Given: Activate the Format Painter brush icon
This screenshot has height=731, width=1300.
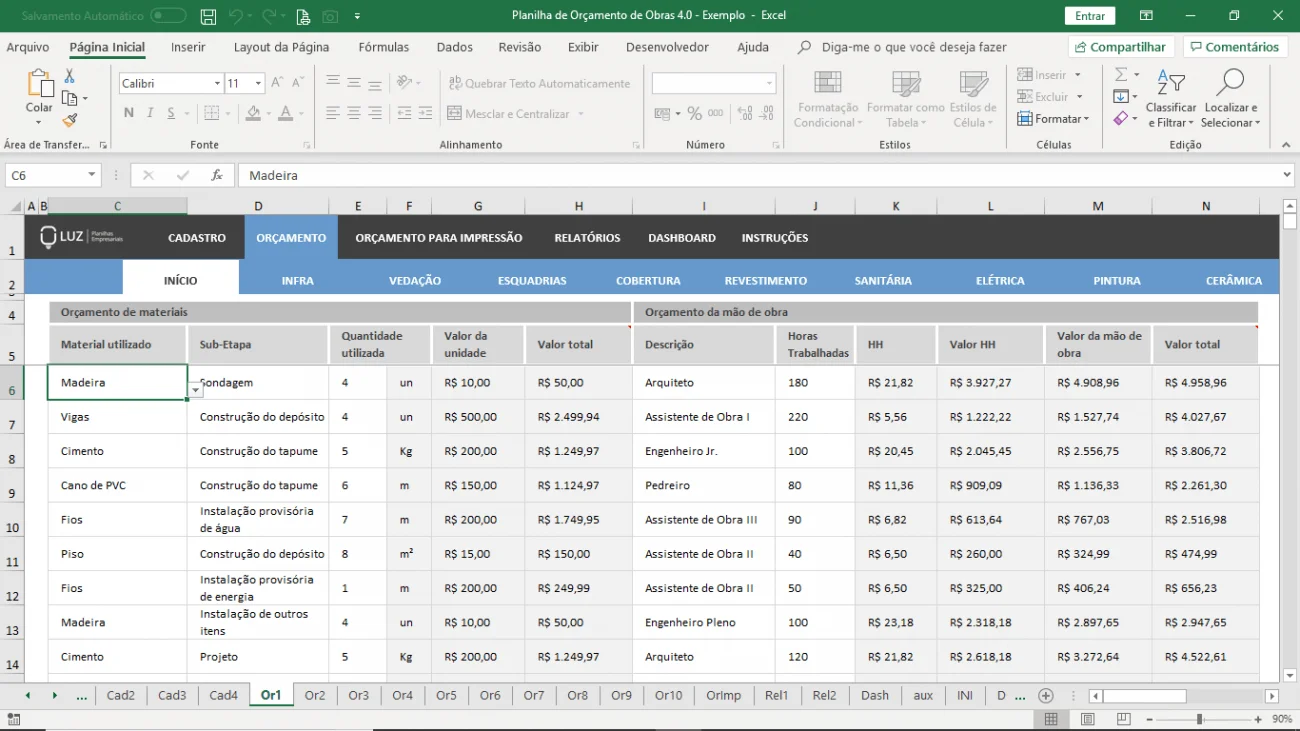Looking at the screenshot, I should tap(70, 120).
